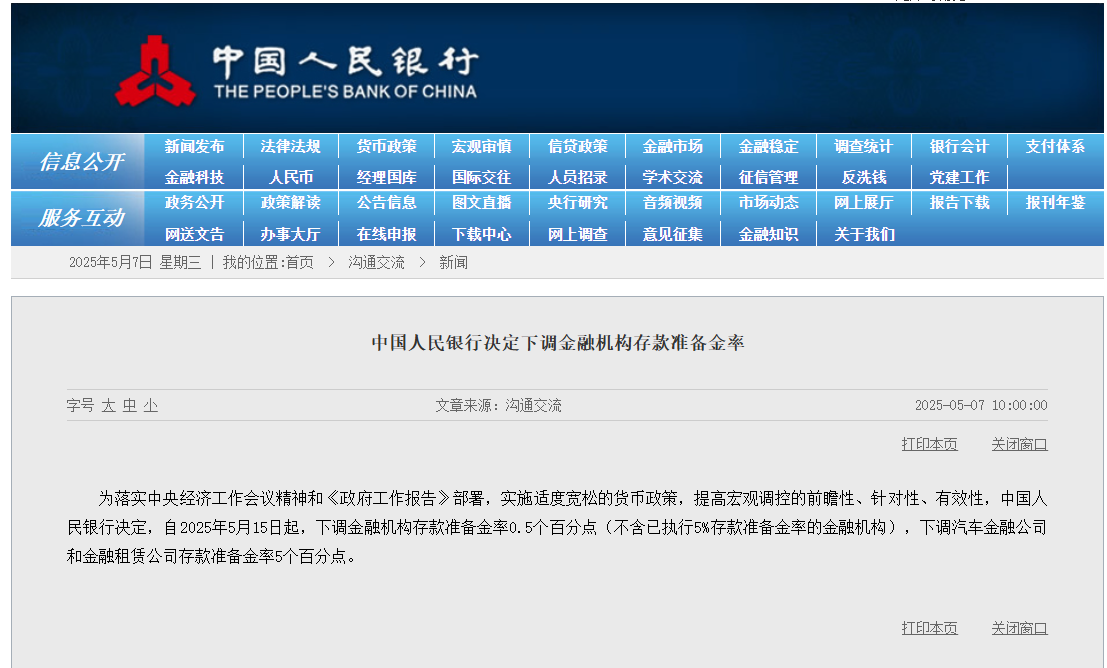This screenshot has height=668, width=1107.
Task: Go to the 金融市场 section
Action: pos(672,146)
